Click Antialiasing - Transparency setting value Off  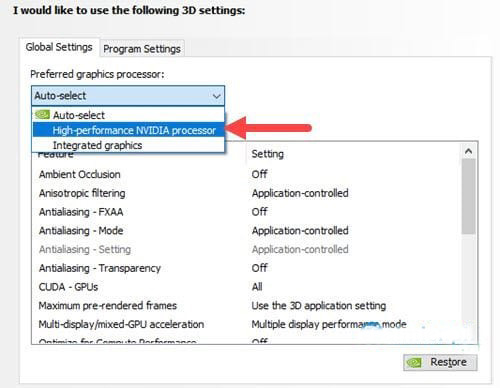click(259, 268)
